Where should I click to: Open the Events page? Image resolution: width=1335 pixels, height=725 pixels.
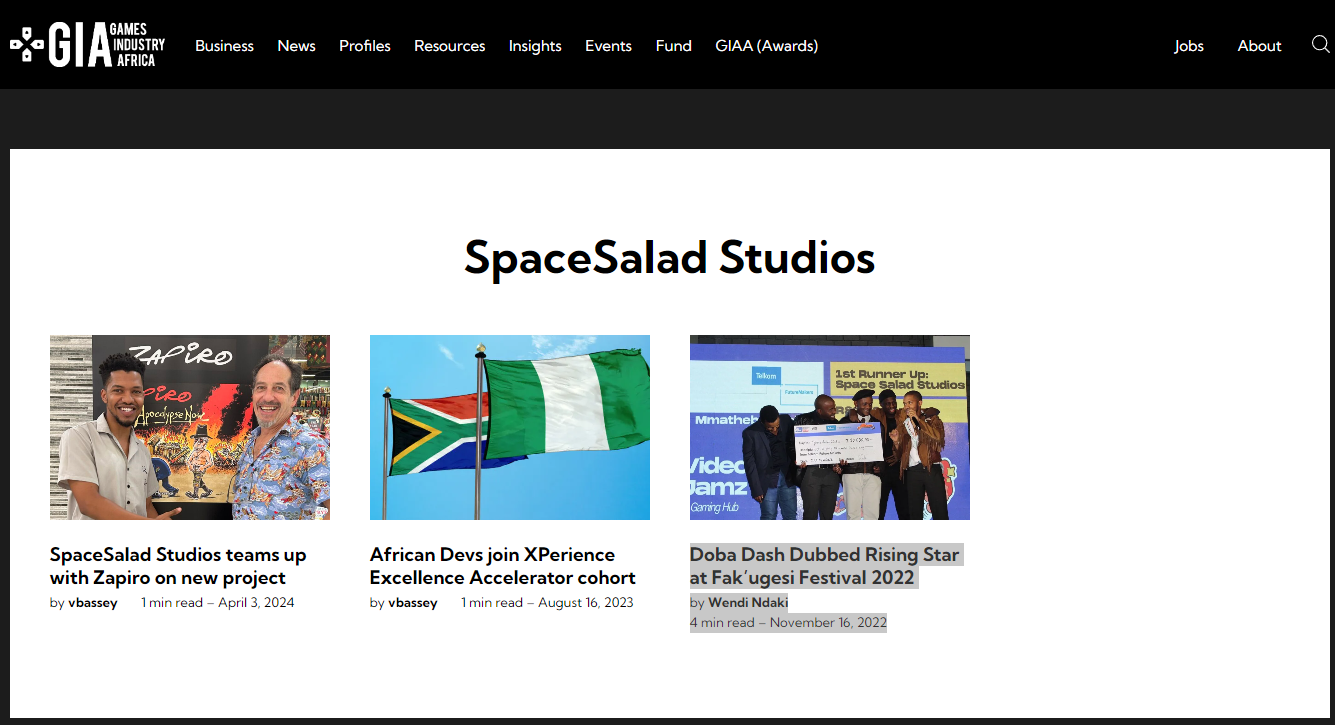(608, 46)
